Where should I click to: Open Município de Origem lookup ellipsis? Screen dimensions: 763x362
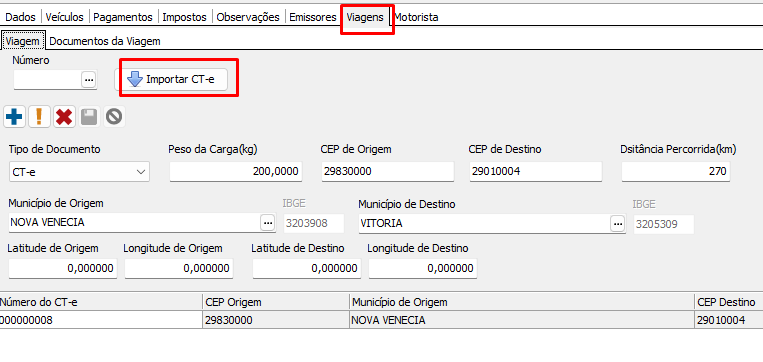(x=268, y=223)
